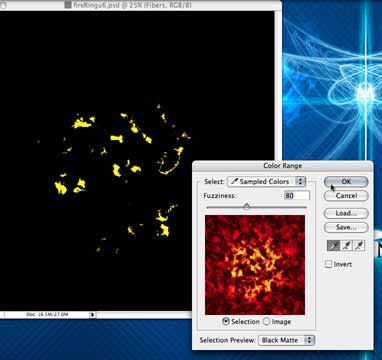Select the Add to Sample eyedropper
This screenshot has width=382, height=360.
click(x=347, y=246)
